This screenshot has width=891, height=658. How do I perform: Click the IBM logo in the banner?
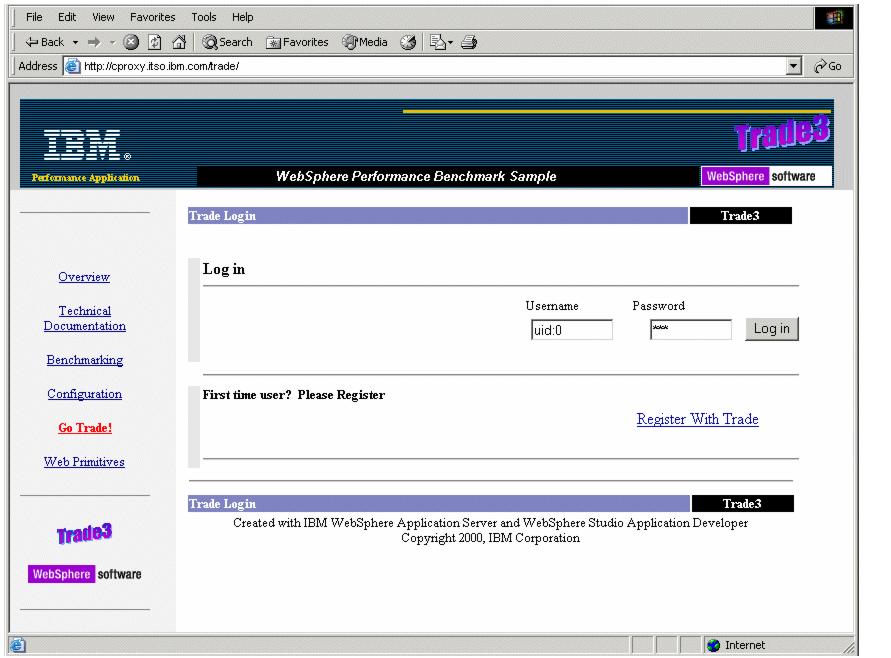click(x=86, y=144)
